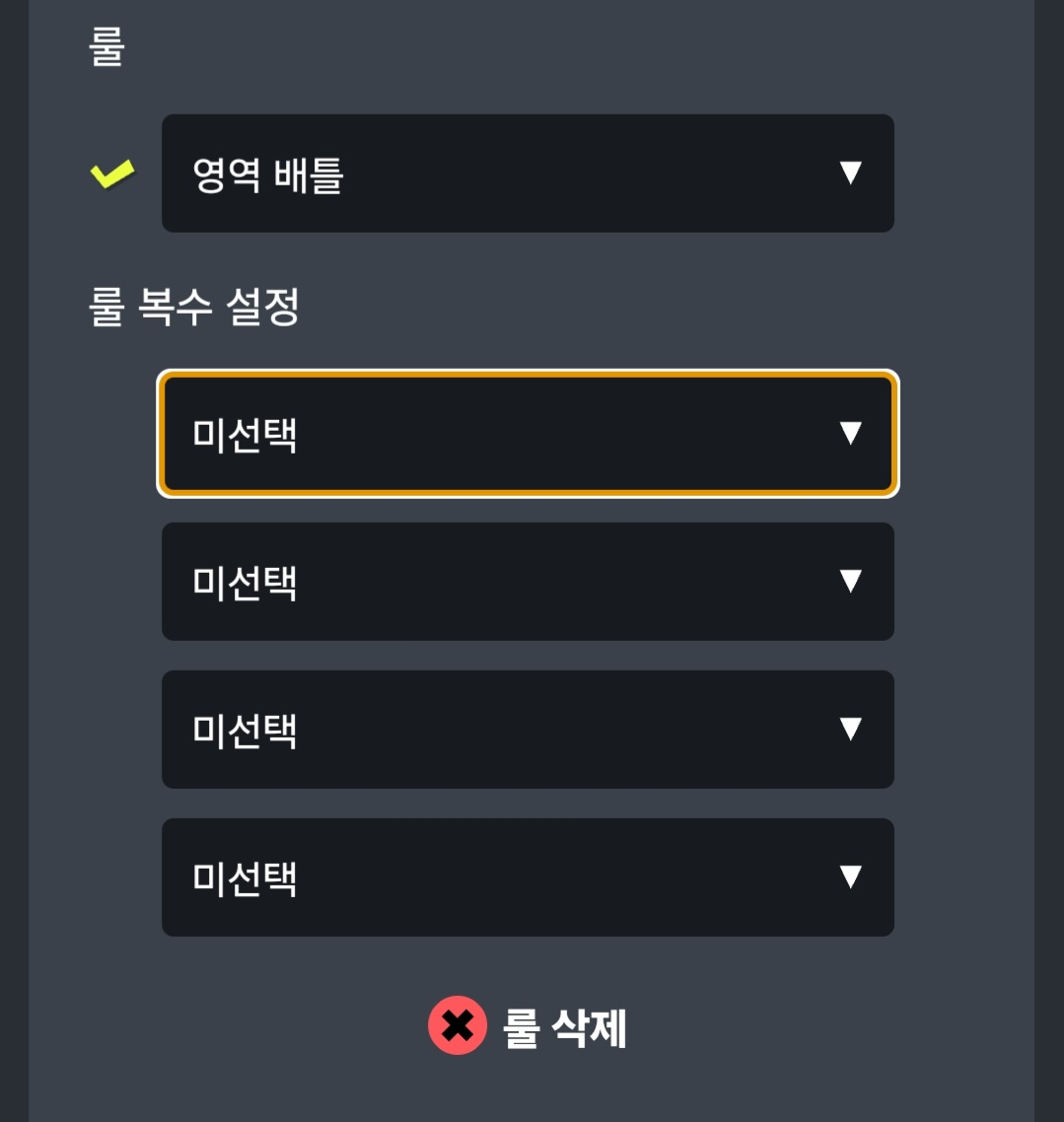Click the yellow checkmark beside 영역 배틀

112,175
